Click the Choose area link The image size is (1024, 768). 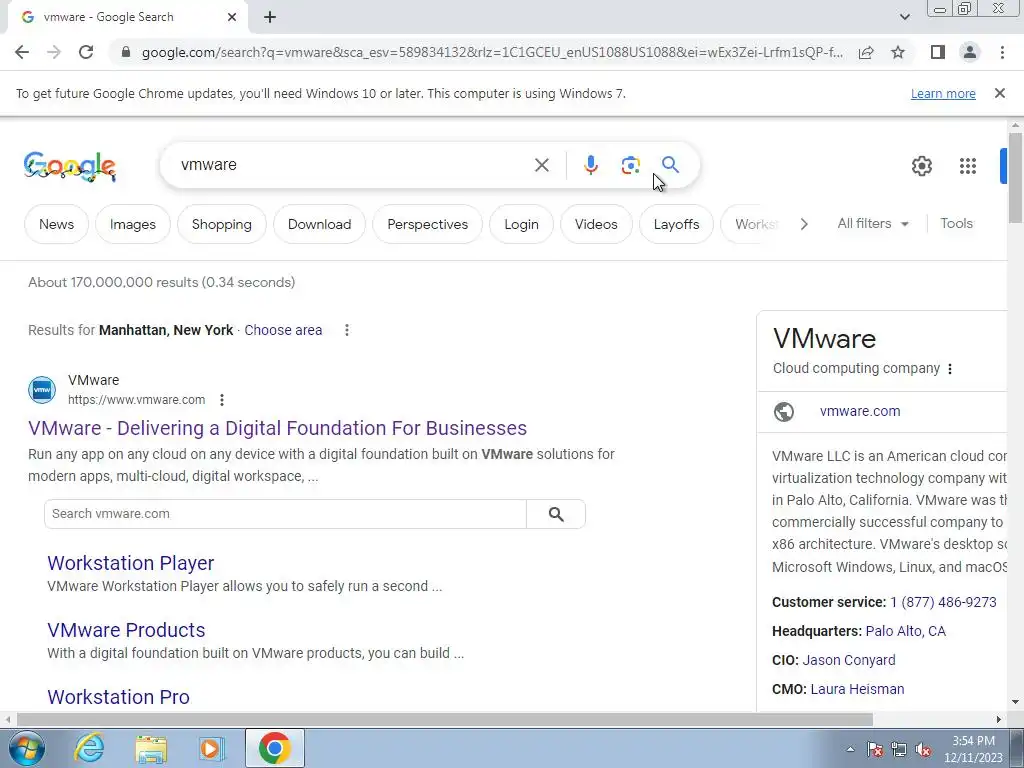pyautogui.click(x=283, y=330)
